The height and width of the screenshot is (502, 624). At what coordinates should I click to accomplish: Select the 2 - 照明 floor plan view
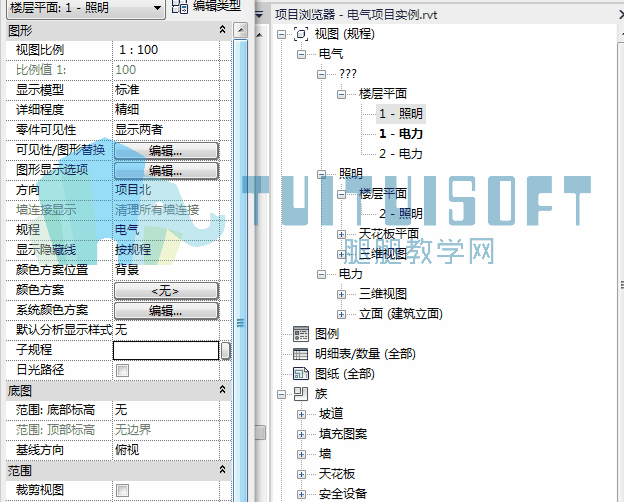(x=400, y=214)
